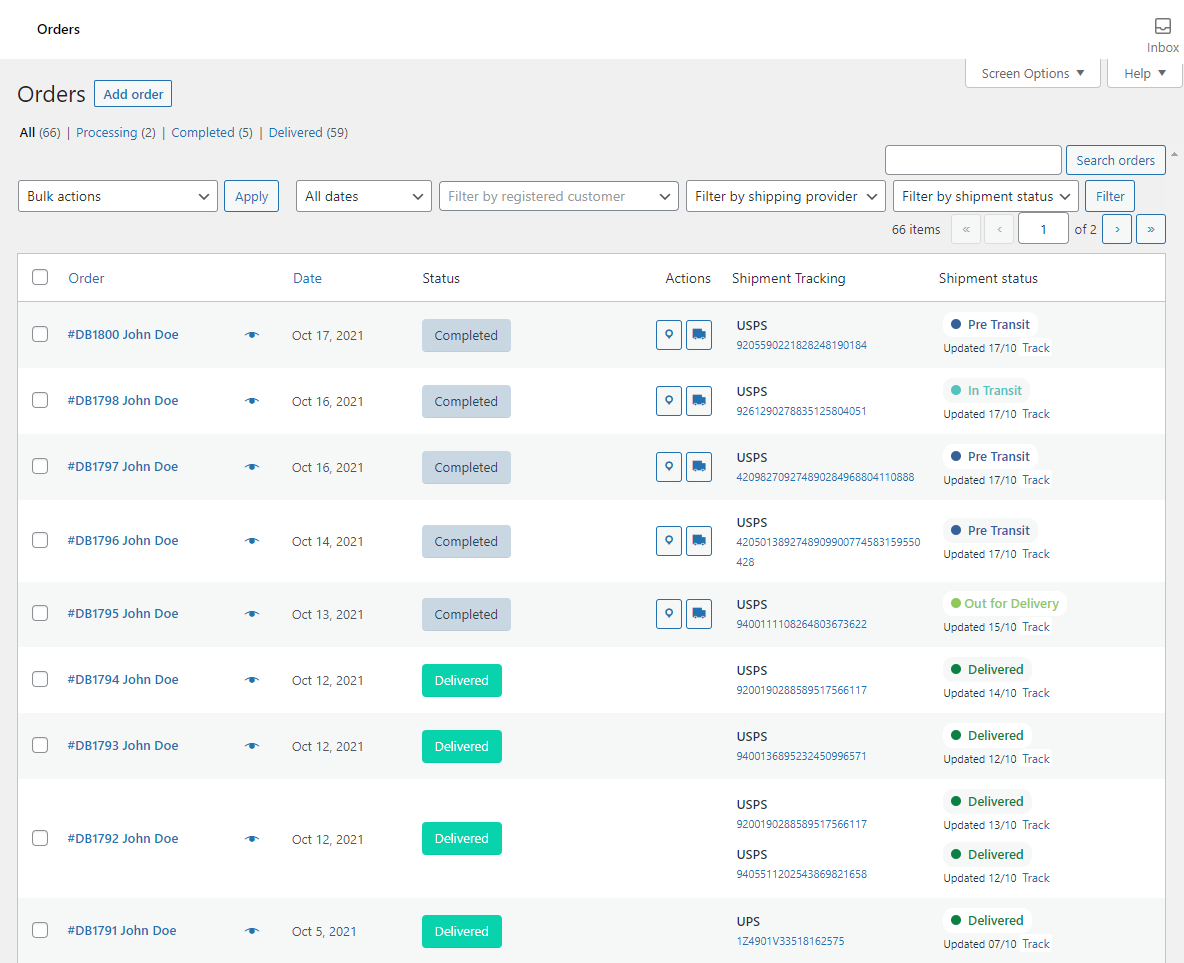Go to the next page using the arrow icon
Screen dimensions: 1184x963
pos(1116,229)
